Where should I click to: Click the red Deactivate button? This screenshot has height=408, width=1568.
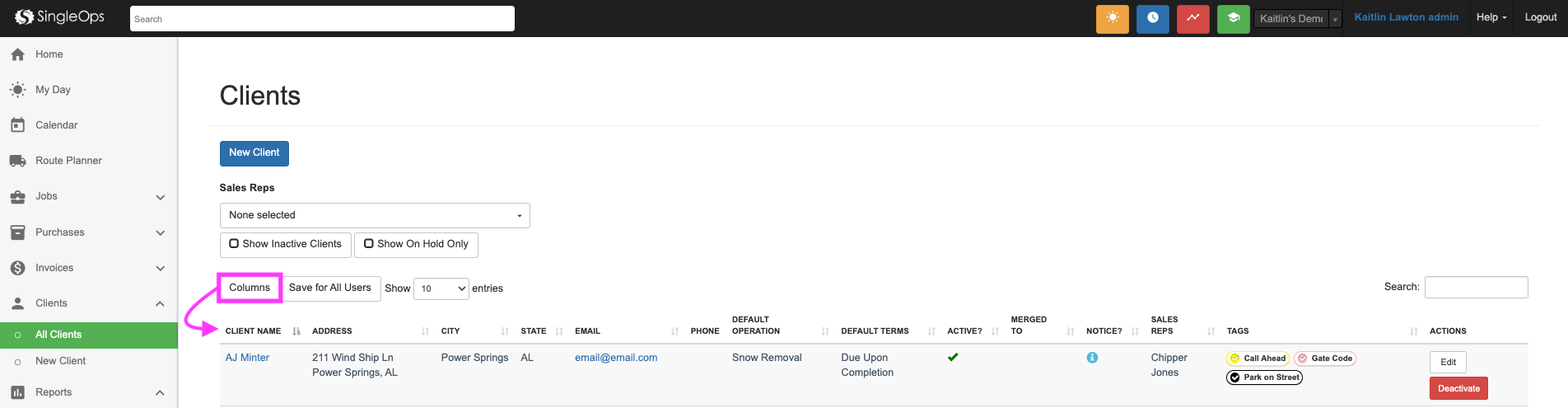click(x=1458, y=388)
